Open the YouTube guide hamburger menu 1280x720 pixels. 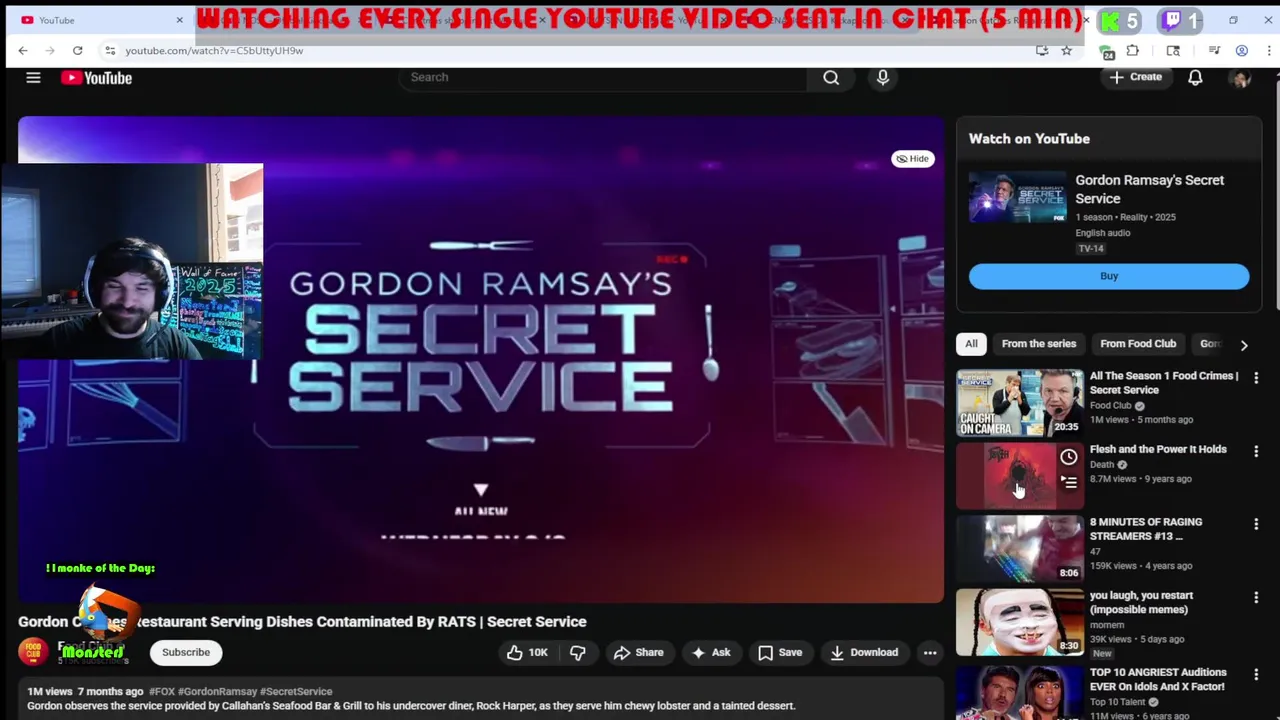[33, 77]
